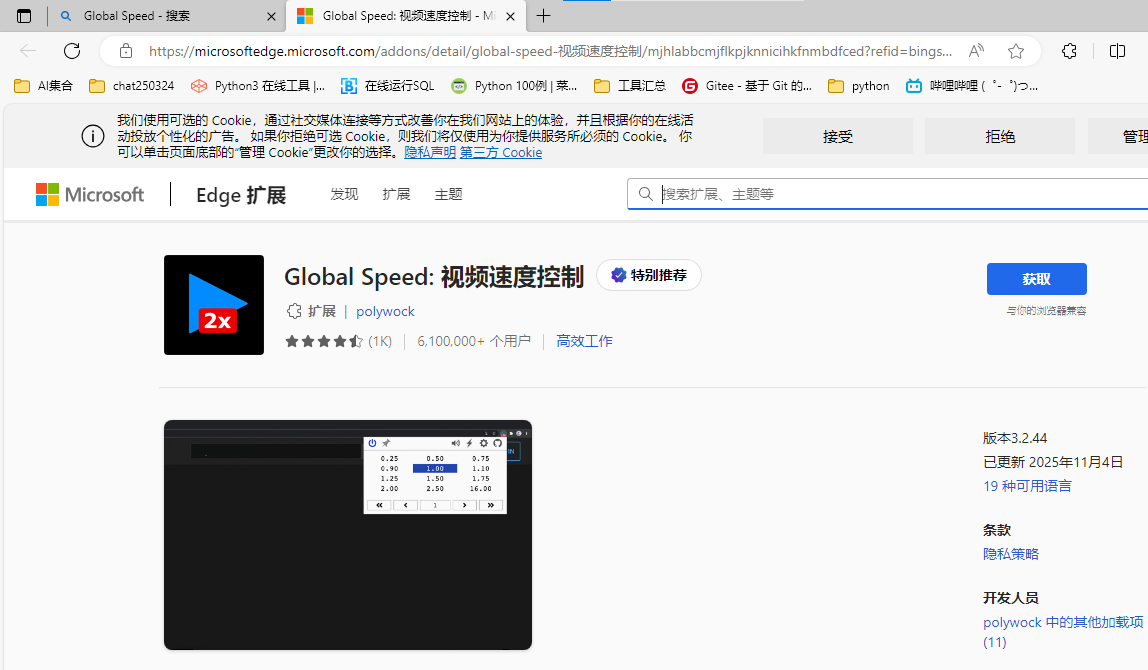The image size is (1148, 670).
Task: Open the 发现 navigation menu
Action: (x=344, y=194)
